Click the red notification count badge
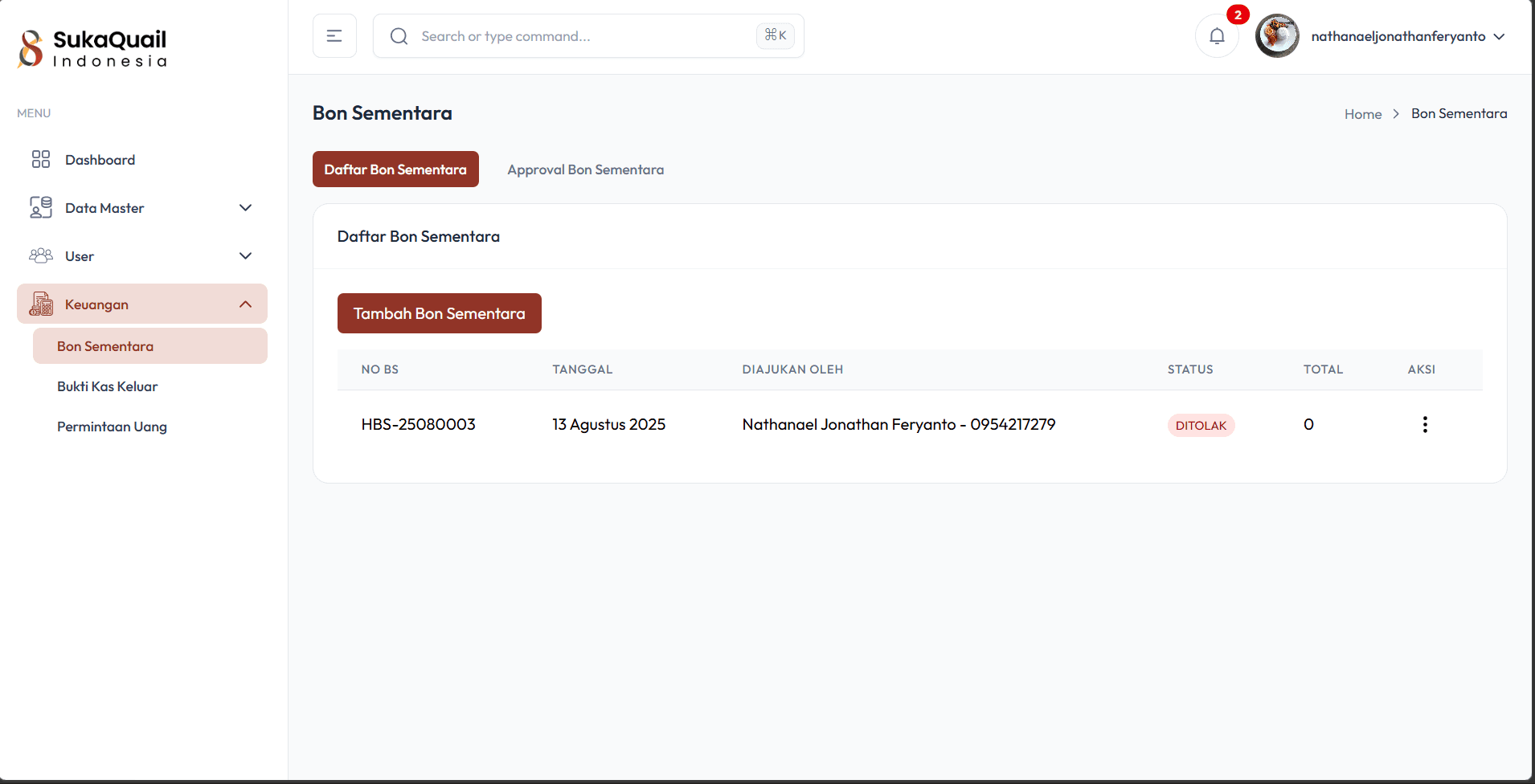Screen dimensions: 1535x784 (1238, 14)
